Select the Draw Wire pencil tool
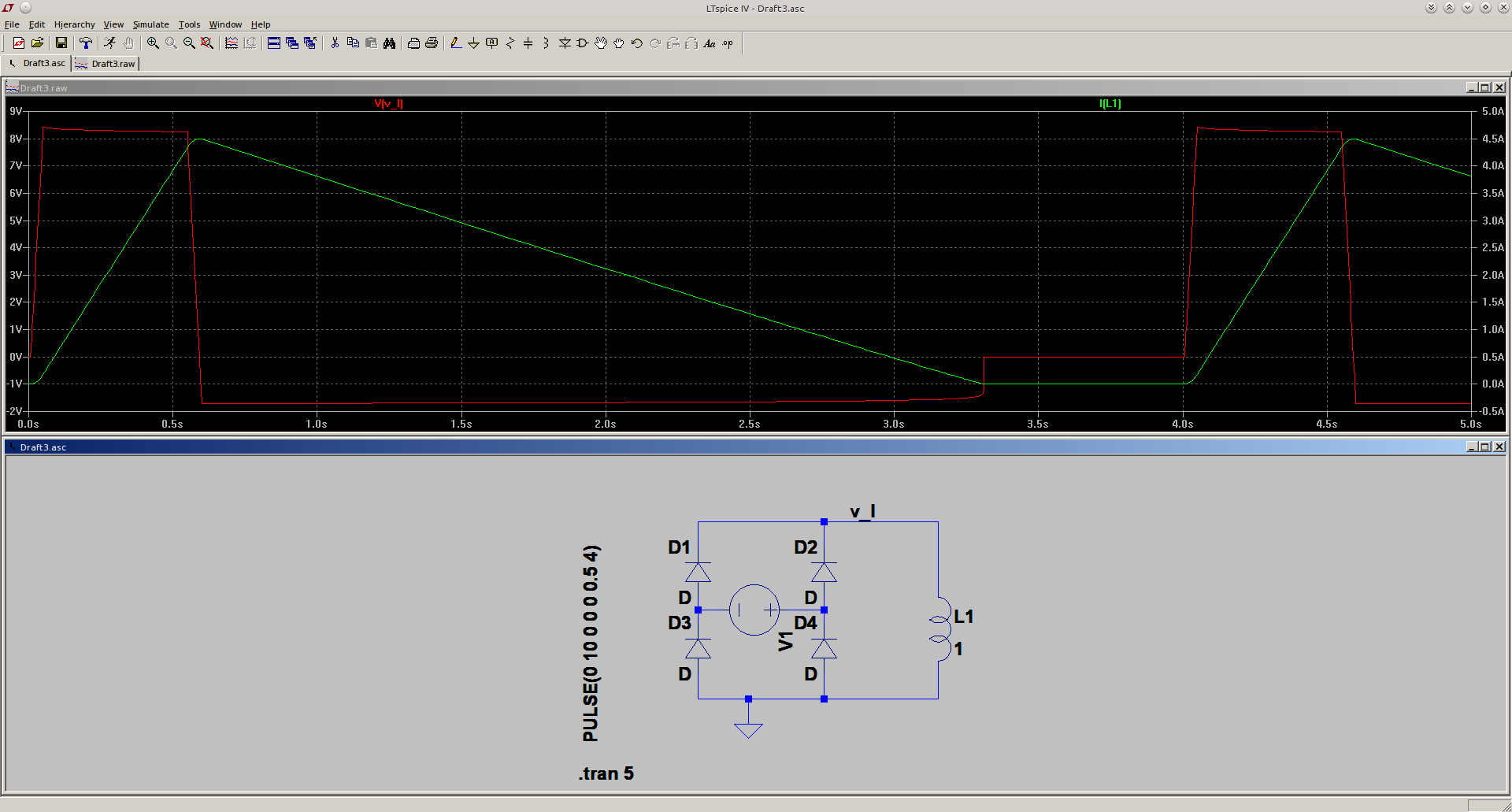Viewport: 1512px width, 812px height. click(456, 43)
